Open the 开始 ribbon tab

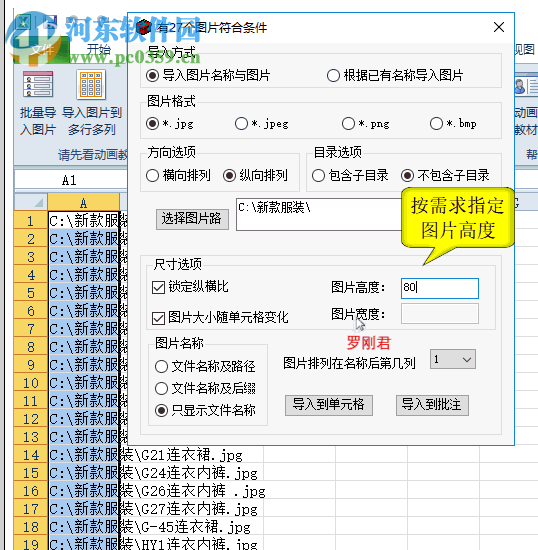(x=99, y=49)
